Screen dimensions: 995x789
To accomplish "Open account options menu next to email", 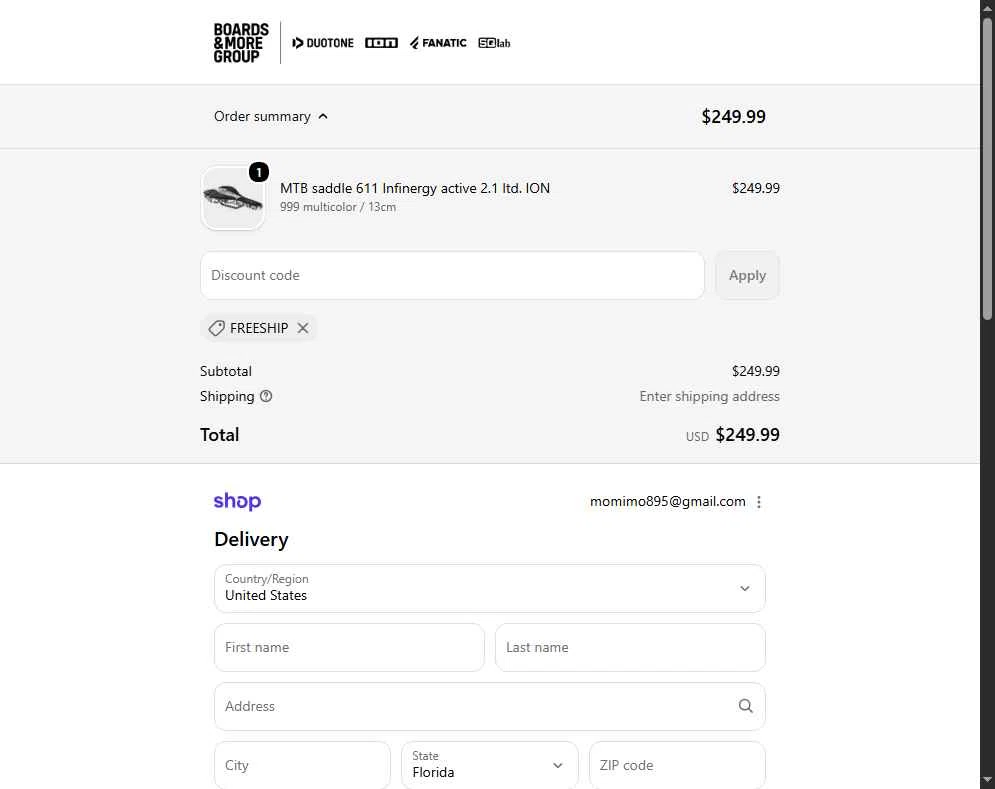I will 759,502.
